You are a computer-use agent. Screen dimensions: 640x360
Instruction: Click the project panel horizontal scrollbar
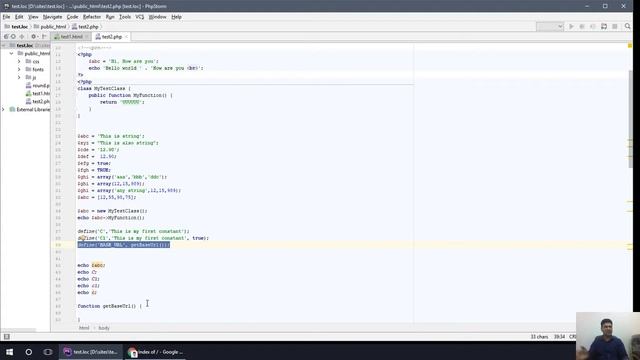pos(18,330)
